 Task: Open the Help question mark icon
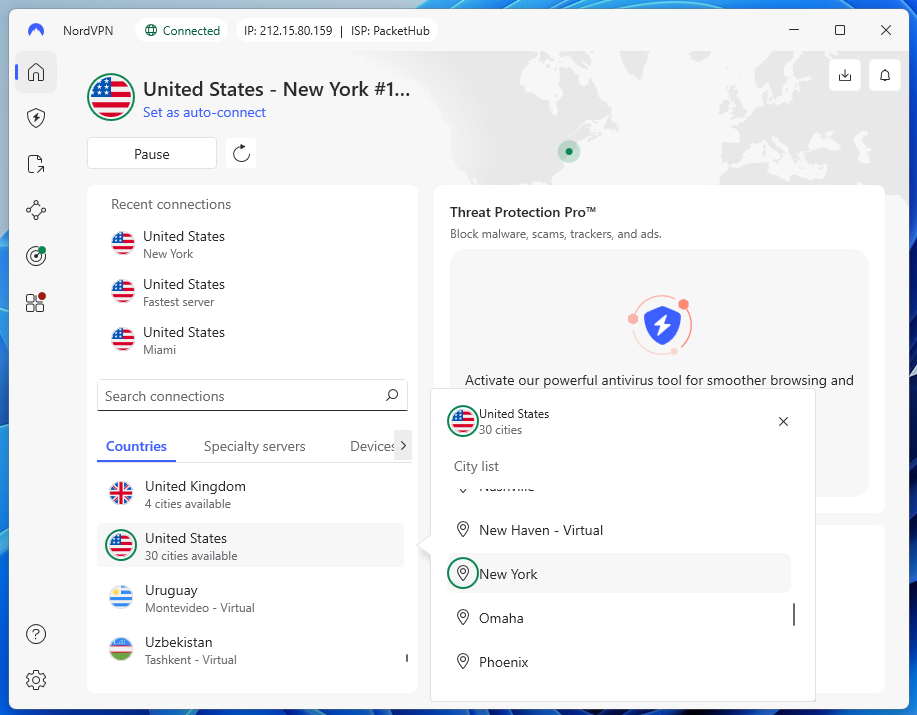tap(36, 634)
